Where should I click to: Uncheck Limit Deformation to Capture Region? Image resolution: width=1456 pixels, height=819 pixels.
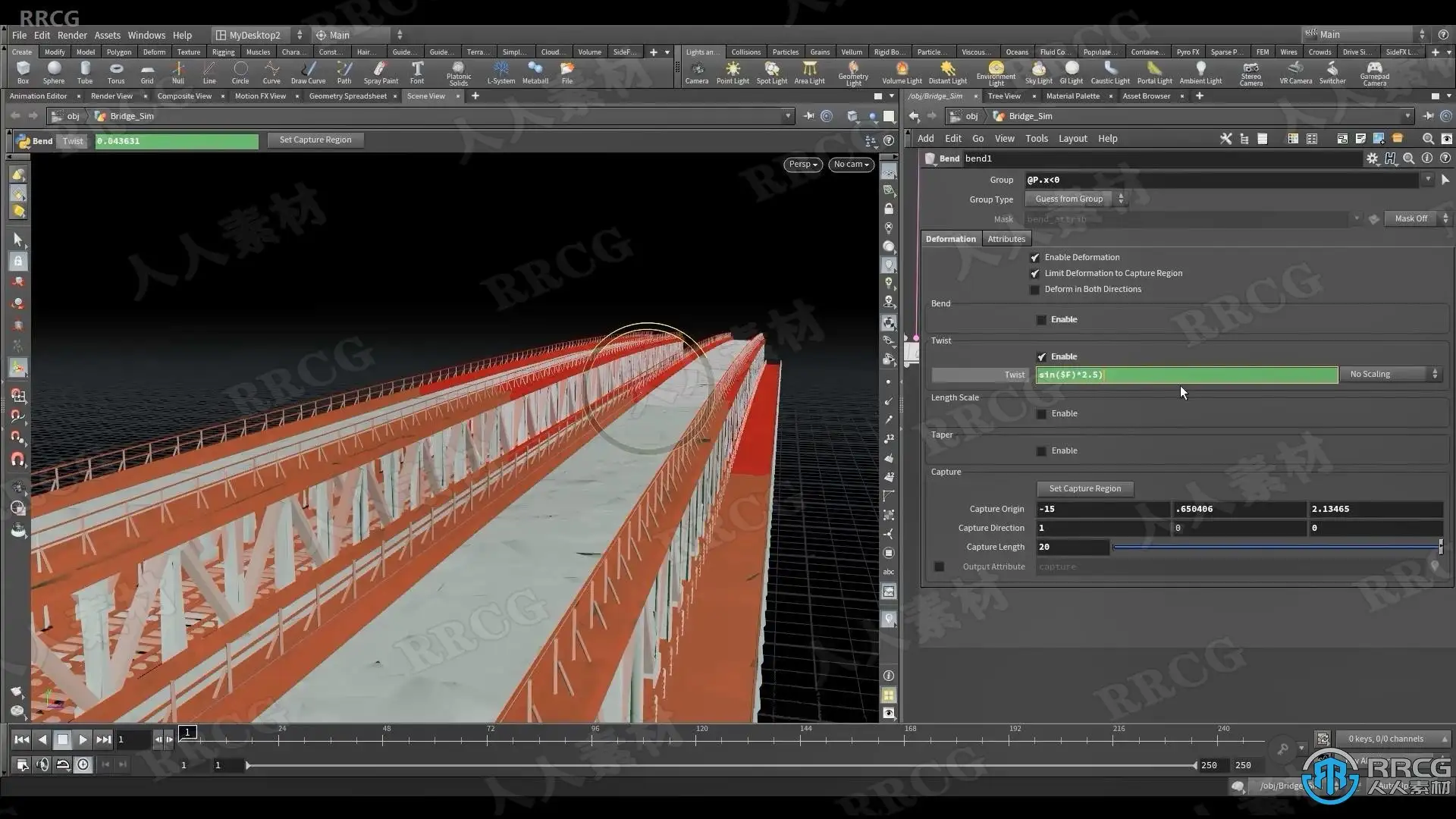click(x=1034, y=274)
